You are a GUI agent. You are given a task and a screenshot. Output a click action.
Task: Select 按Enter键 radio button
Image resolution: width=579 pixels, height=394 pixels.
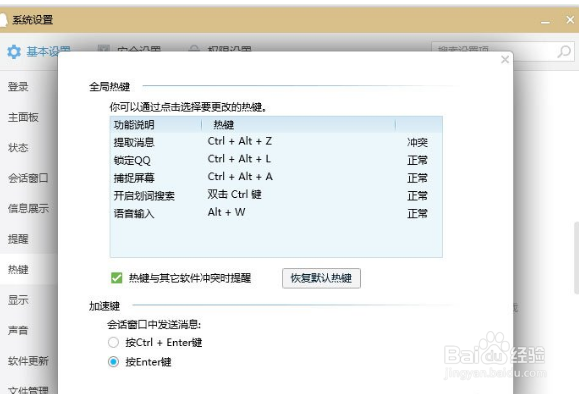113,362
